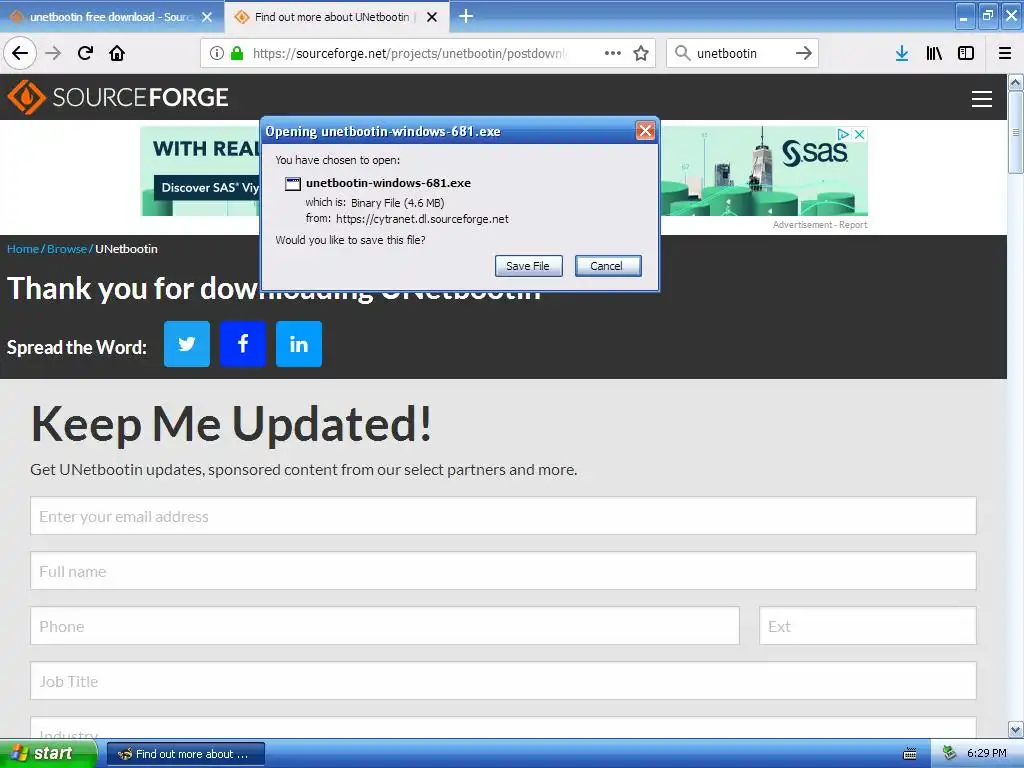
Task: Click the SourceForge logo
Action: coord(118,97)
